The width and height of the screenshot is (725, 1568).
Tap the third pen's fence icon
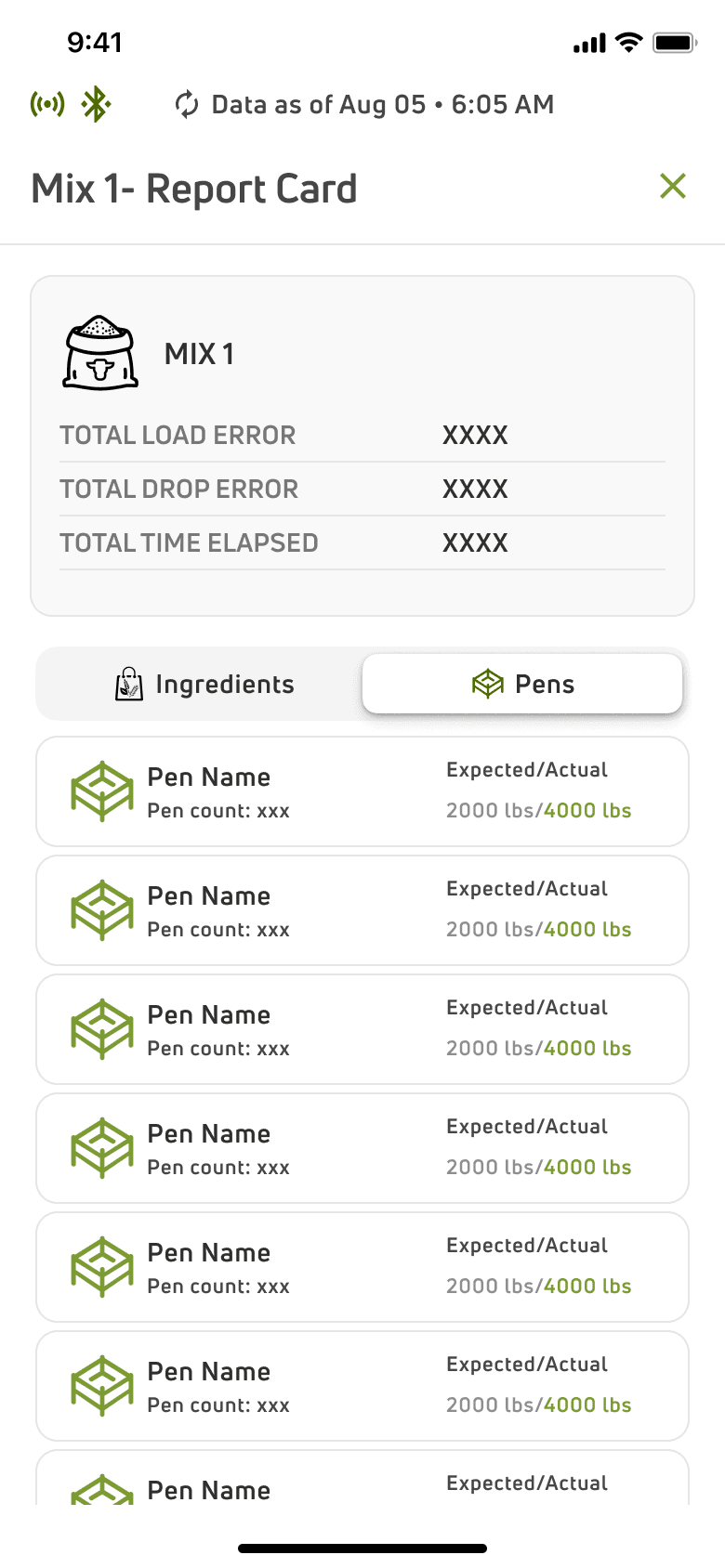[x=102, y=1029]
